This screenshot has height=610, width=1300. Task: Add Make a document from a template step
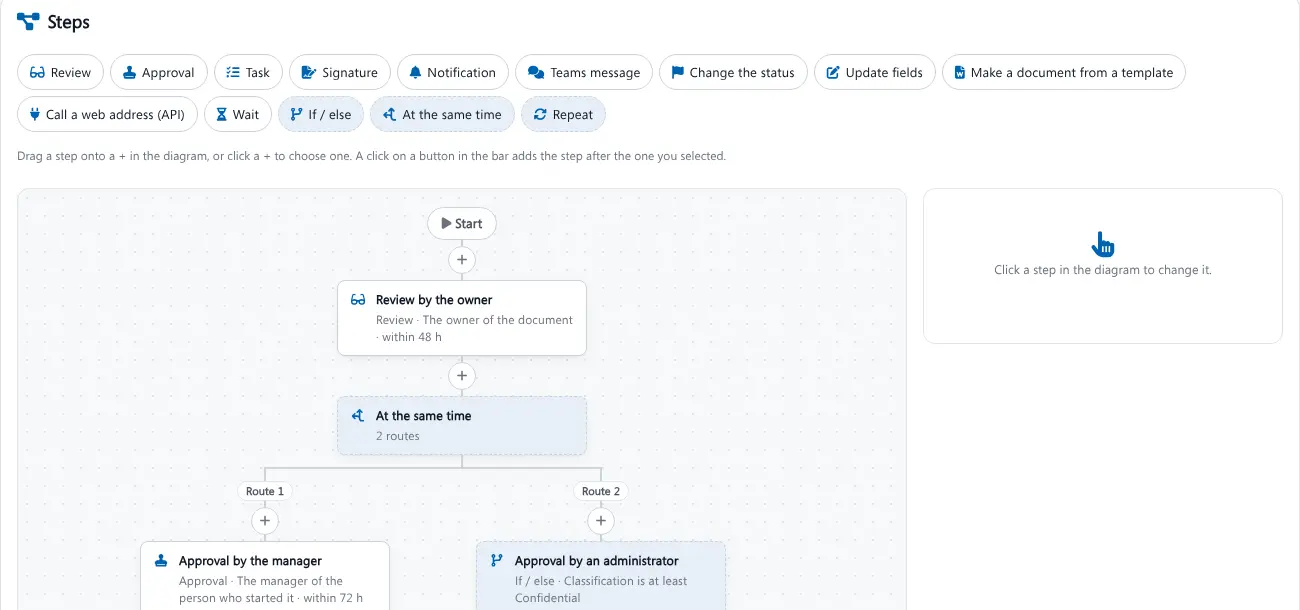pyautogui.click(x=1064, y=72)
